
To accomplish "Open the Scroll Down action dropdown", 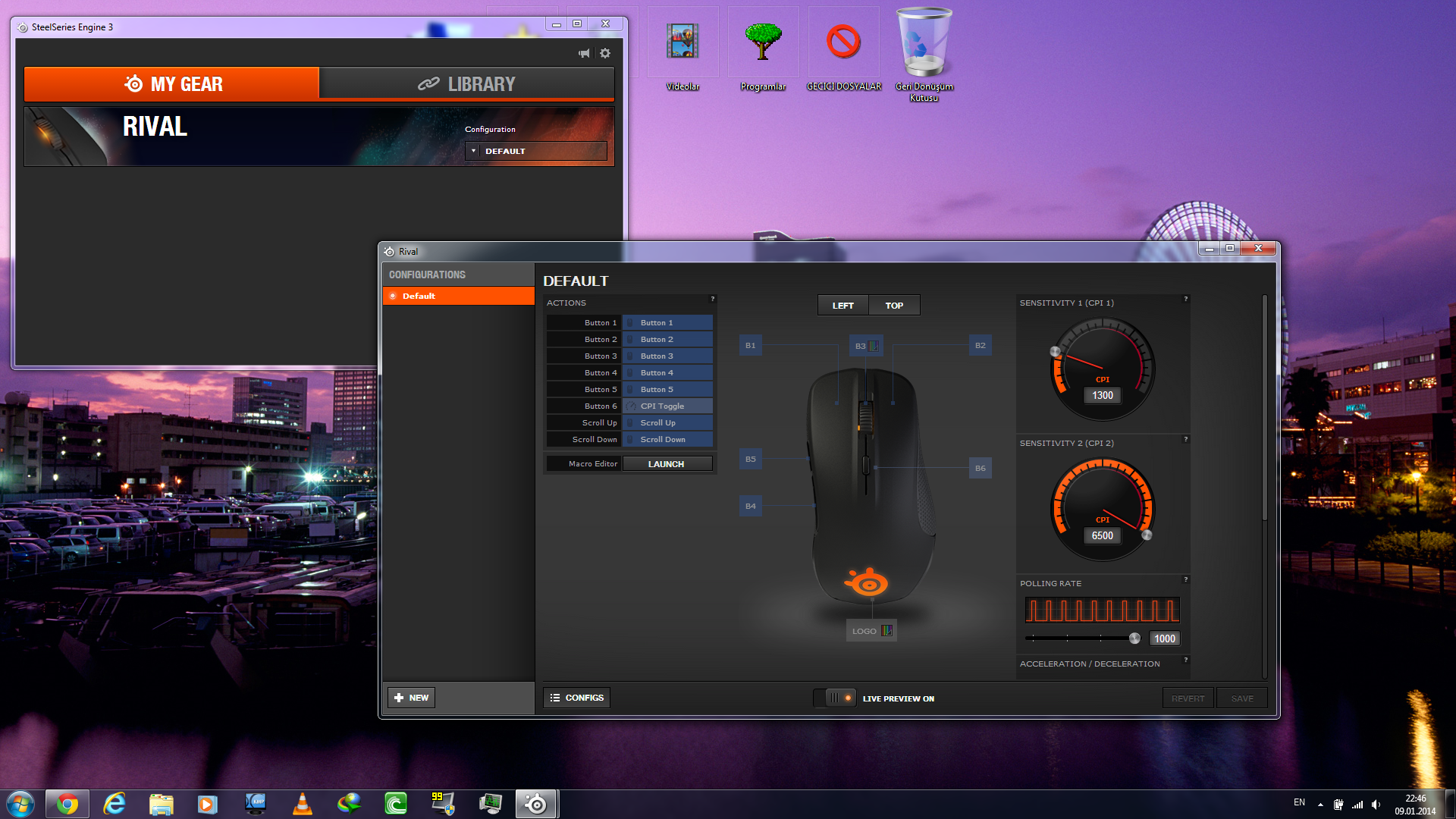I will tap(667, 439).
